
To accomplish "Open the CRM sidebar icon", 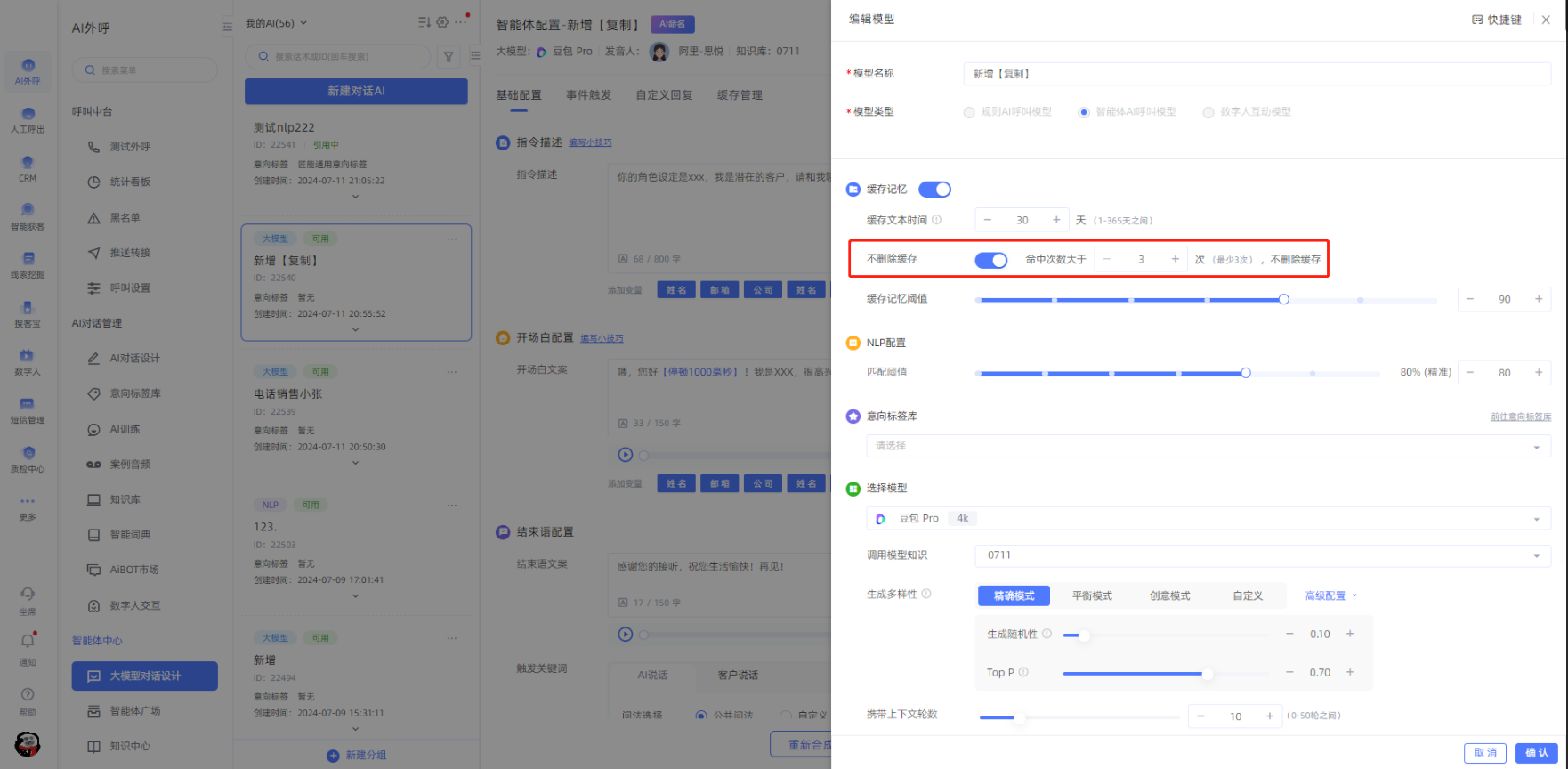I will (28, 163).
